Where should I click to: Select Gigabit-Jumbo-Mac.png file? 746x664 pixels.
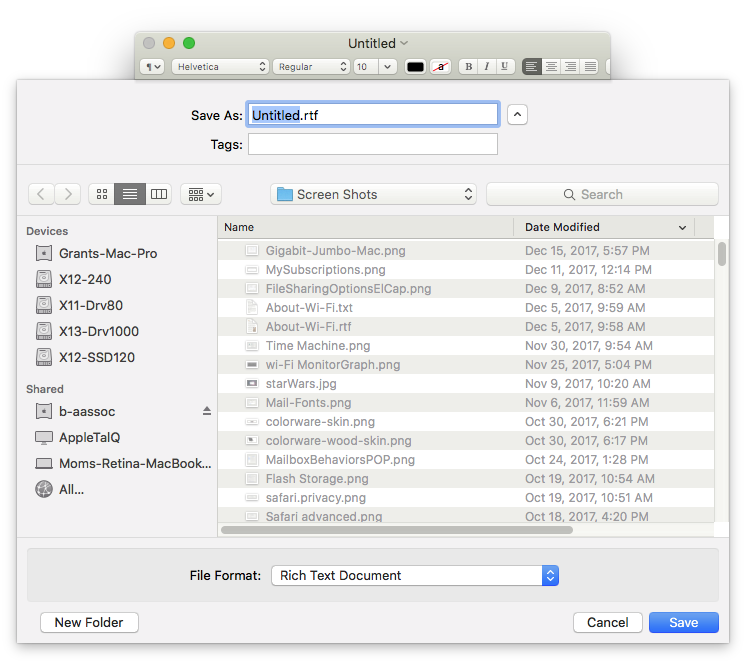466,251
